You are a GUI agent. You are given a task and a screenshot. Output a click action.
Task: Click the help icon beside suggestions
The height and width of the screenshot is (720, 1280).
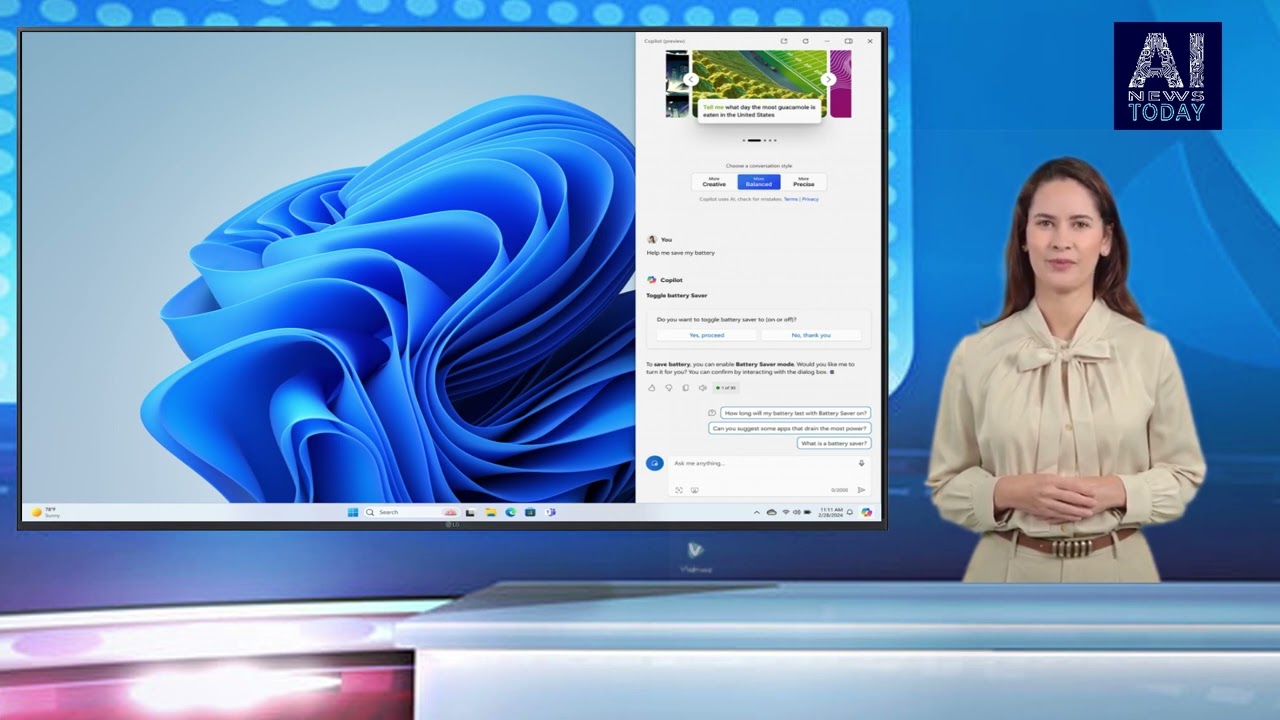click(712, 413)
